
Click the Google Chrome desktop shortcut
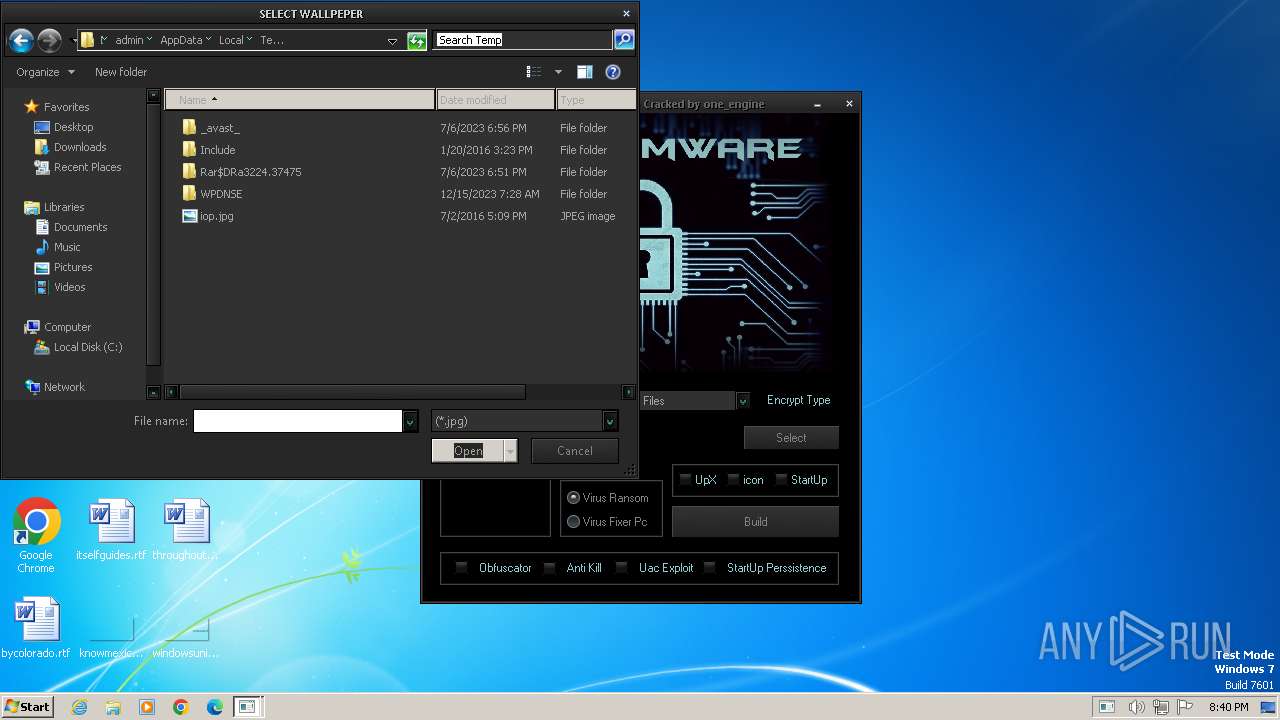[x=36, y=536]
